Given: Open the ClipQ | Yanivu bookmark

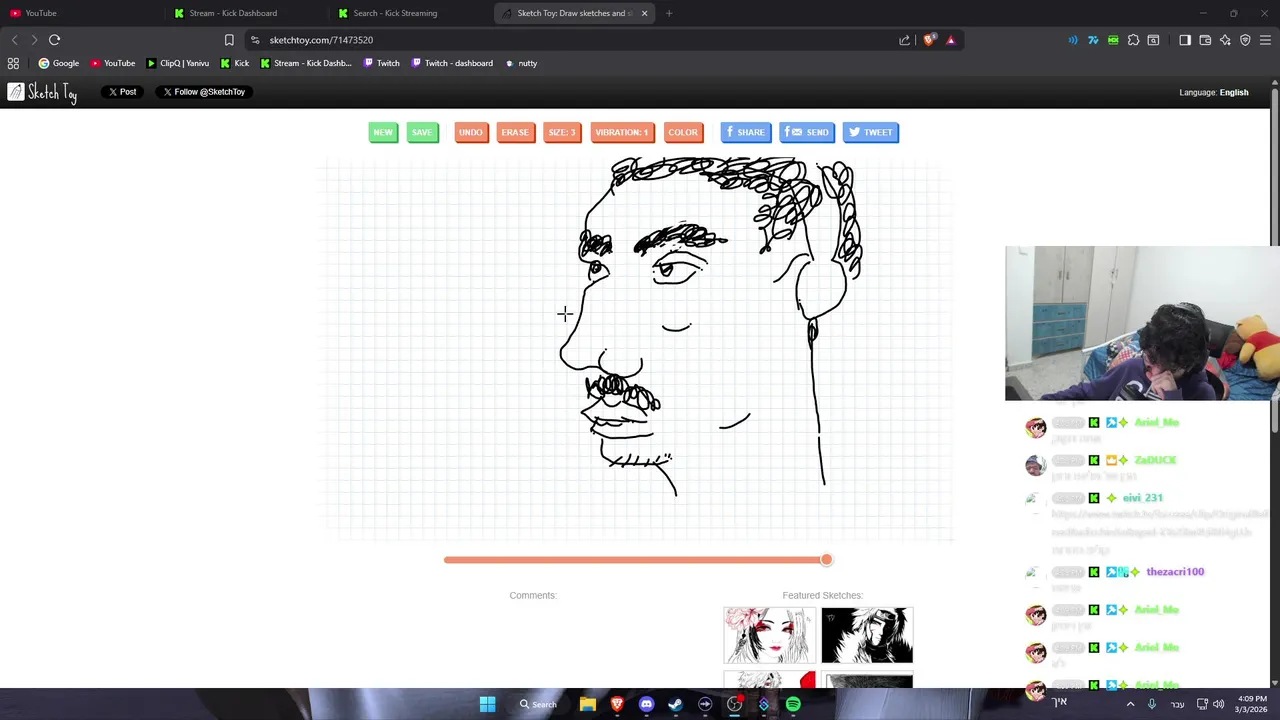Looking at the screenshot, I should (x=178, y=63).
